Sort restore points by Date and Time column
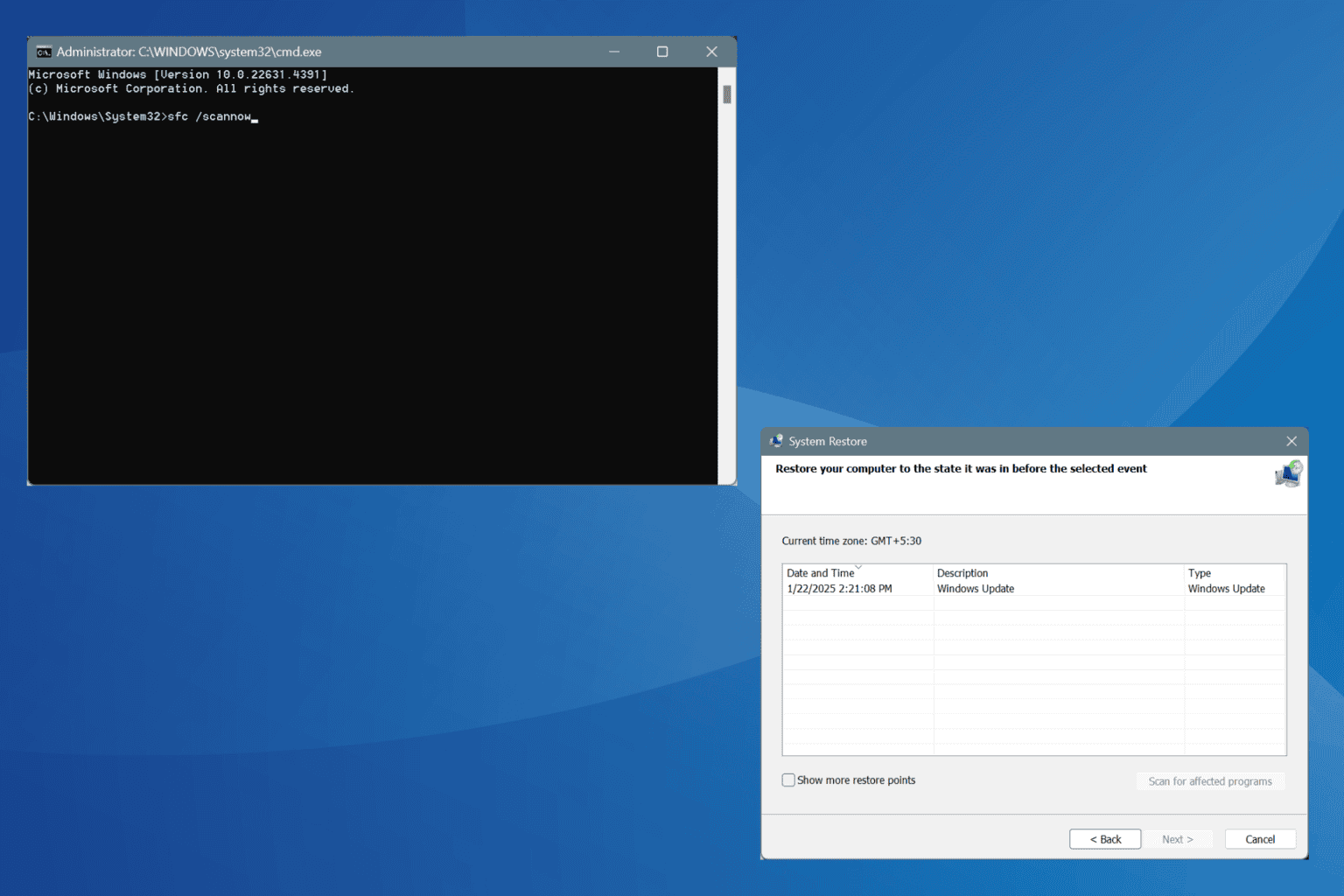 [x=858, y=573]
